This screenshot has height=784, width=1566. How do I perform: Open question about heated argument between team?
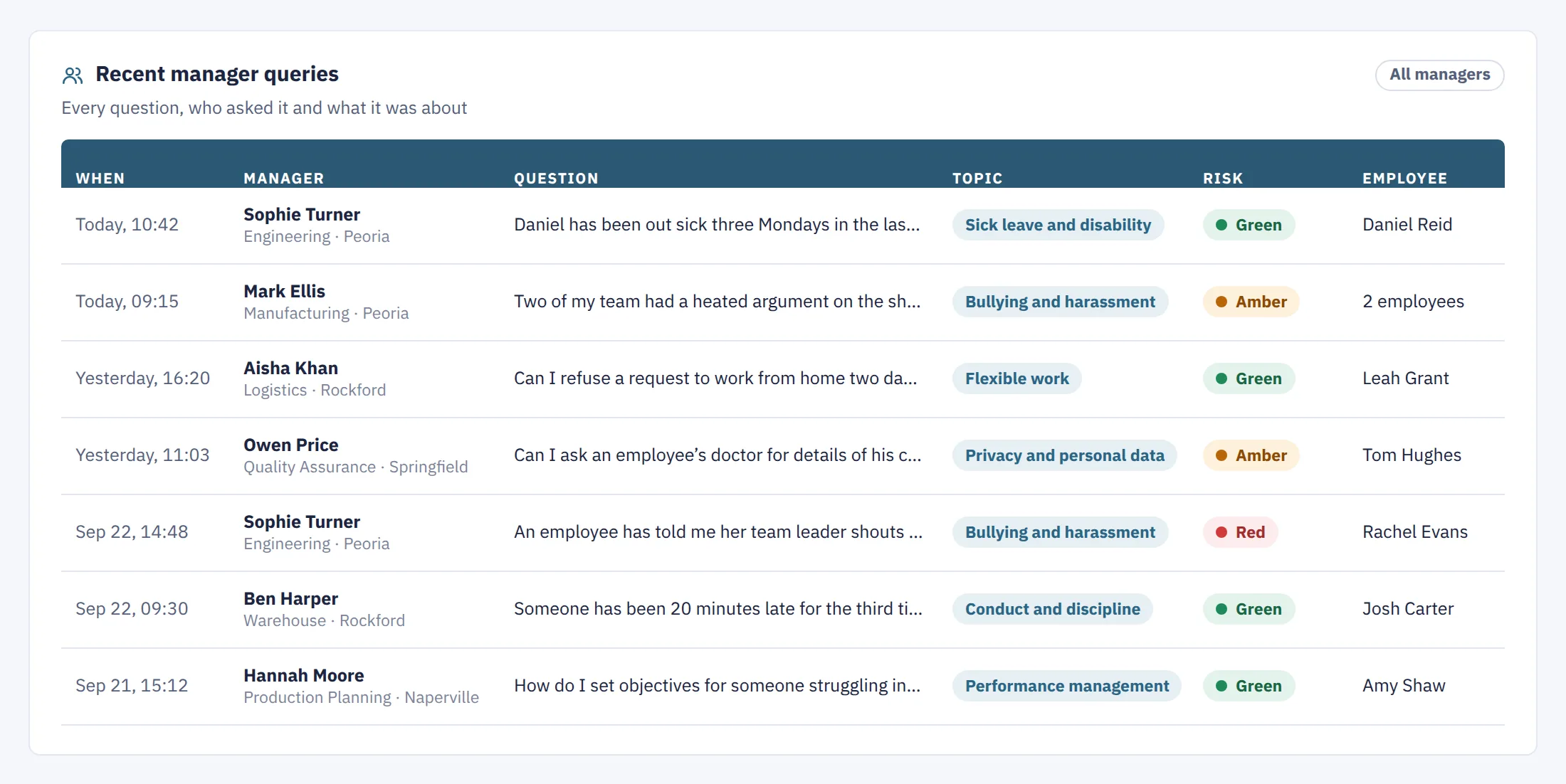pos(717,302)
